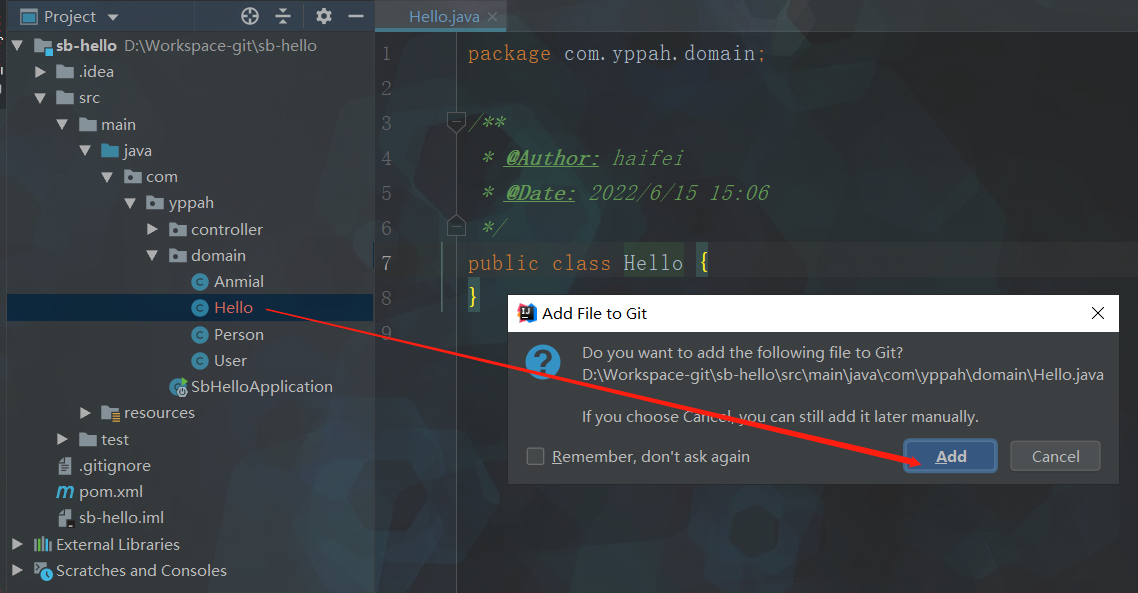Expand the .idea folder
The width and height of the screenshot is (1138, 593).
click(40, 72)
